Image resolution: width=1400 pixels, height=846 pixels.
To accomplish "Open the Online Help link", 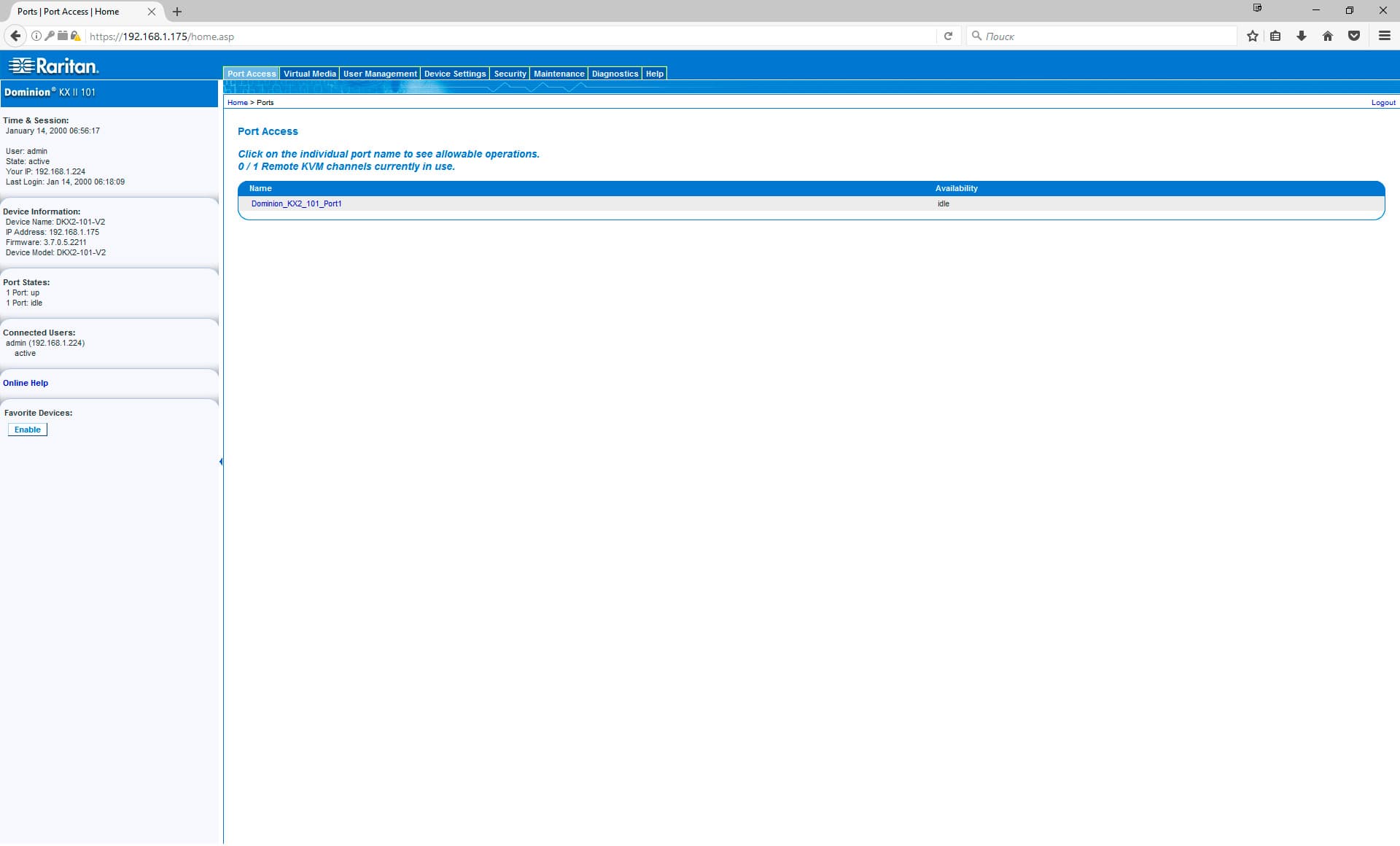I will [x=26, y=383].
